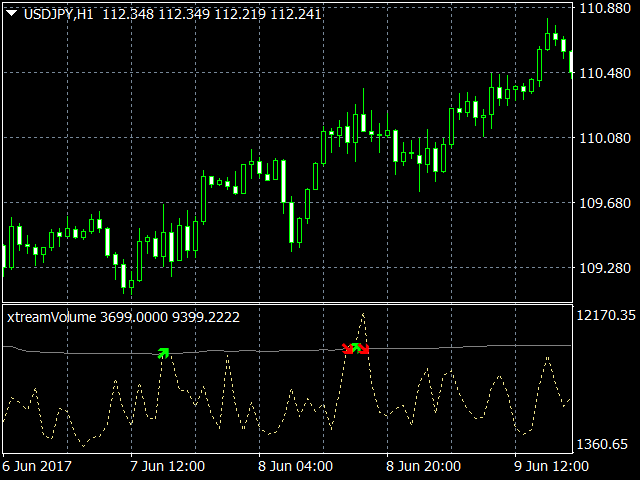Click the 110.880 price axis label
Viewport: 640px width, 480px height.
tap(605, 8)
